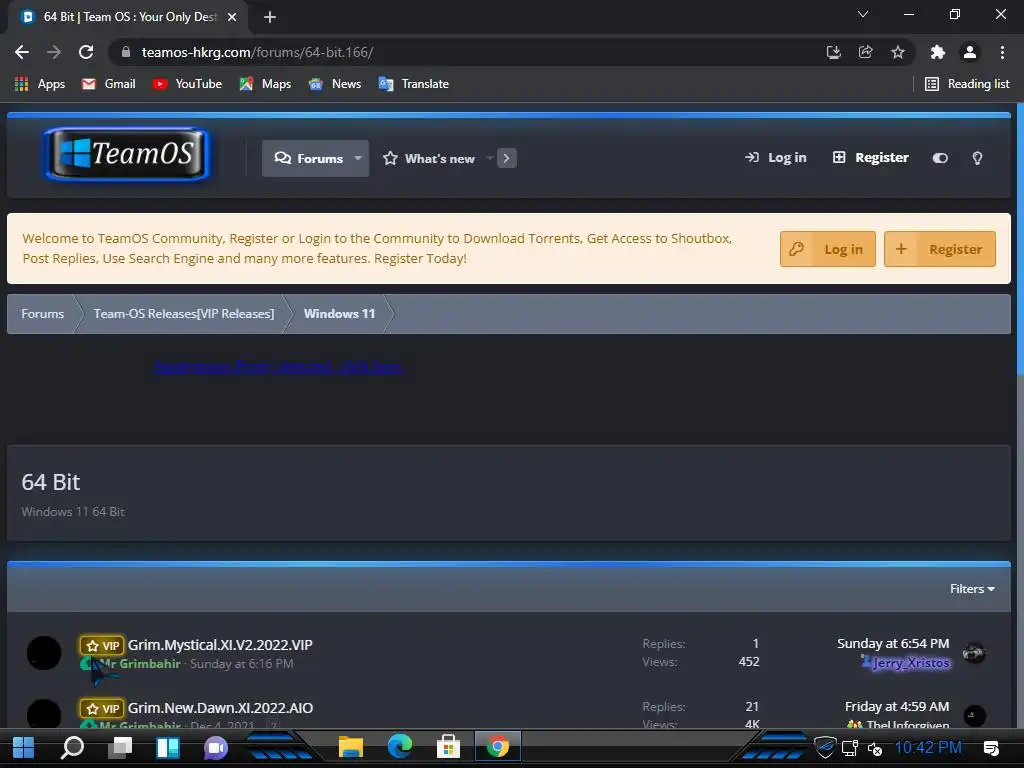Screen dimensions: 1024x768
Task: Click the taskbar clock 10:42 PM
Action: (928, 747)
